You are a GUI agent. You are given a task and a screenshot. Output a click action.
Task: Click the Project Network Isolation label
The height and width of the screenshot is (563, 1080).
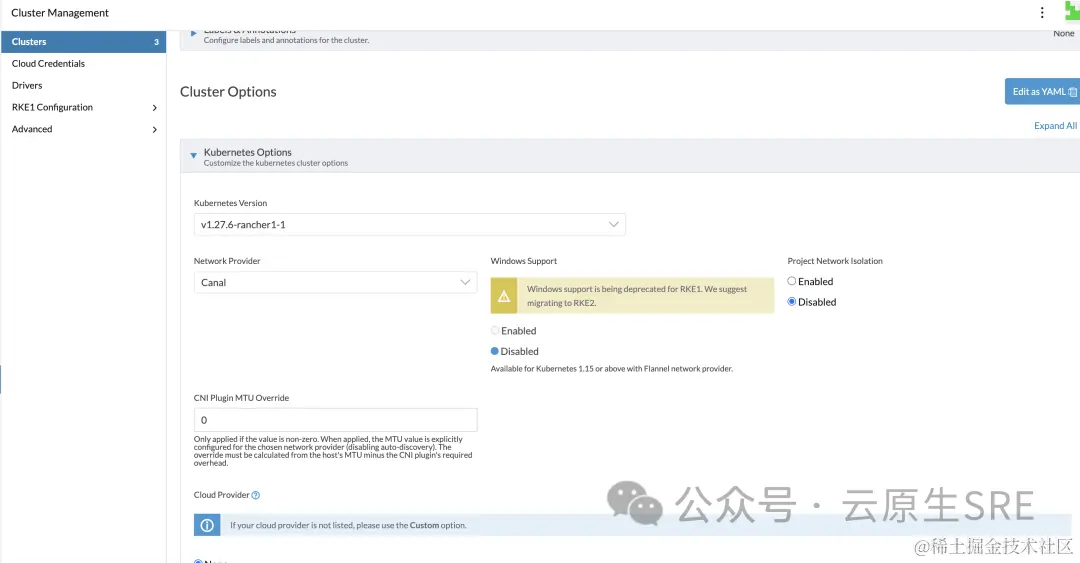coord(835,261)
